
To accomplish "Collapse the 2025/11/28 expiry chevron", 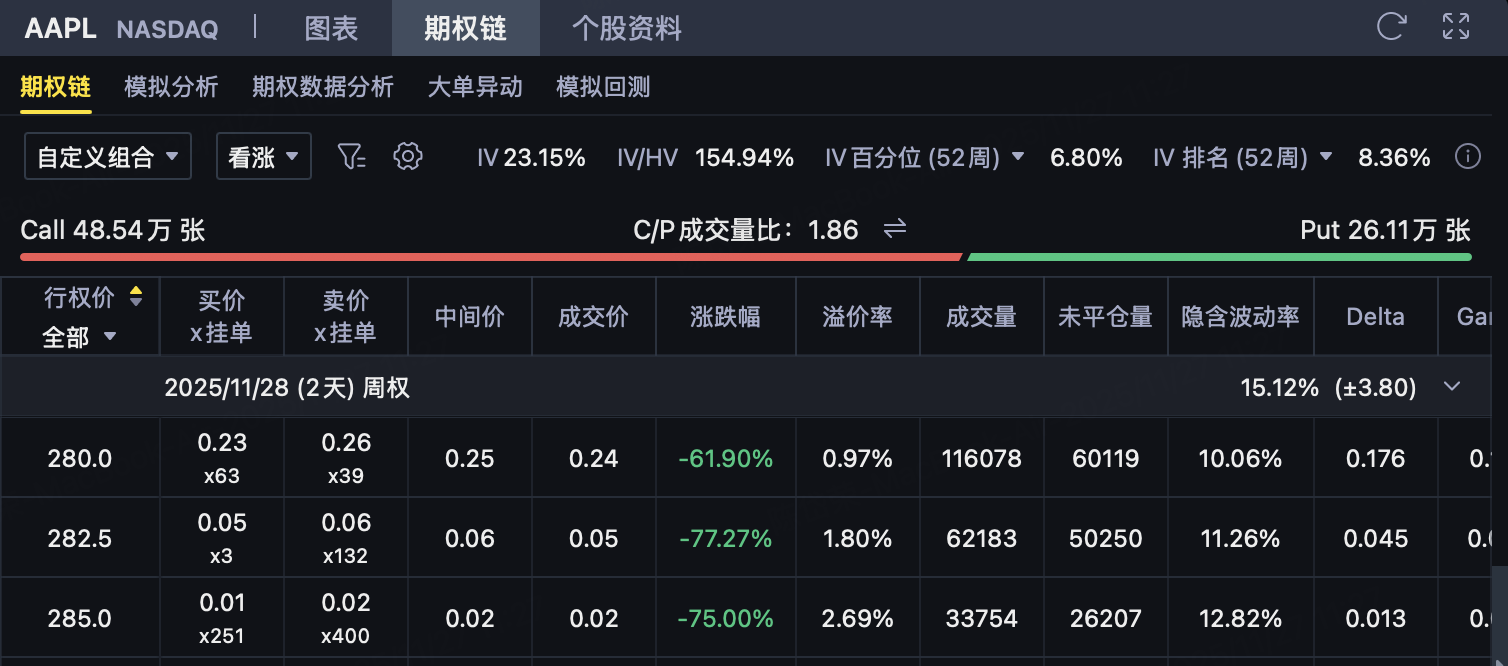I will click(1452, 388).
